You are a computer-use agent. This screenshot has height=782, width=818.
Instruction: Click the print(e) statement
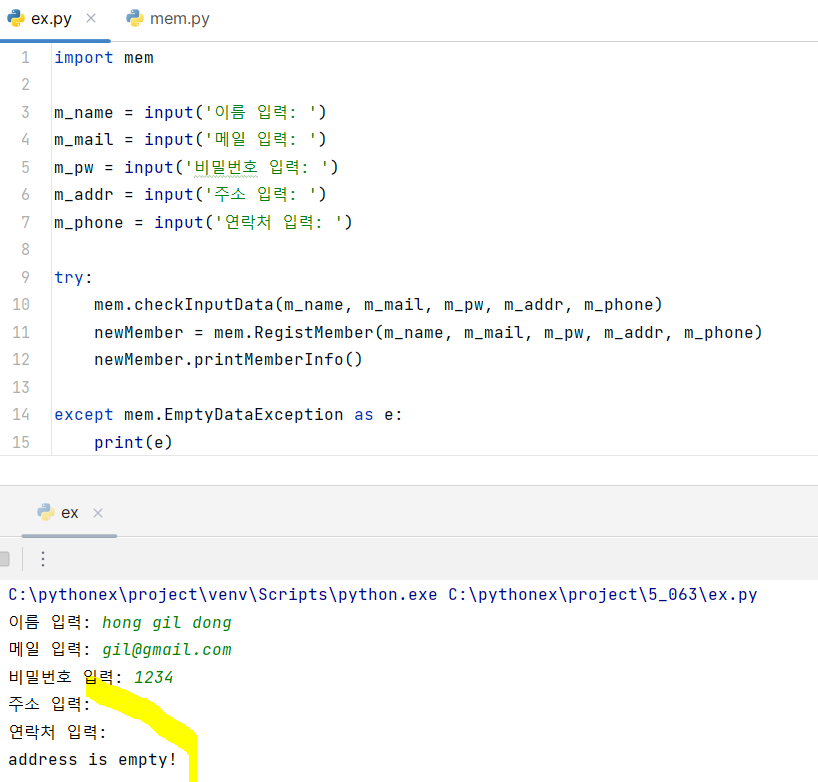[x=133, y=442]
